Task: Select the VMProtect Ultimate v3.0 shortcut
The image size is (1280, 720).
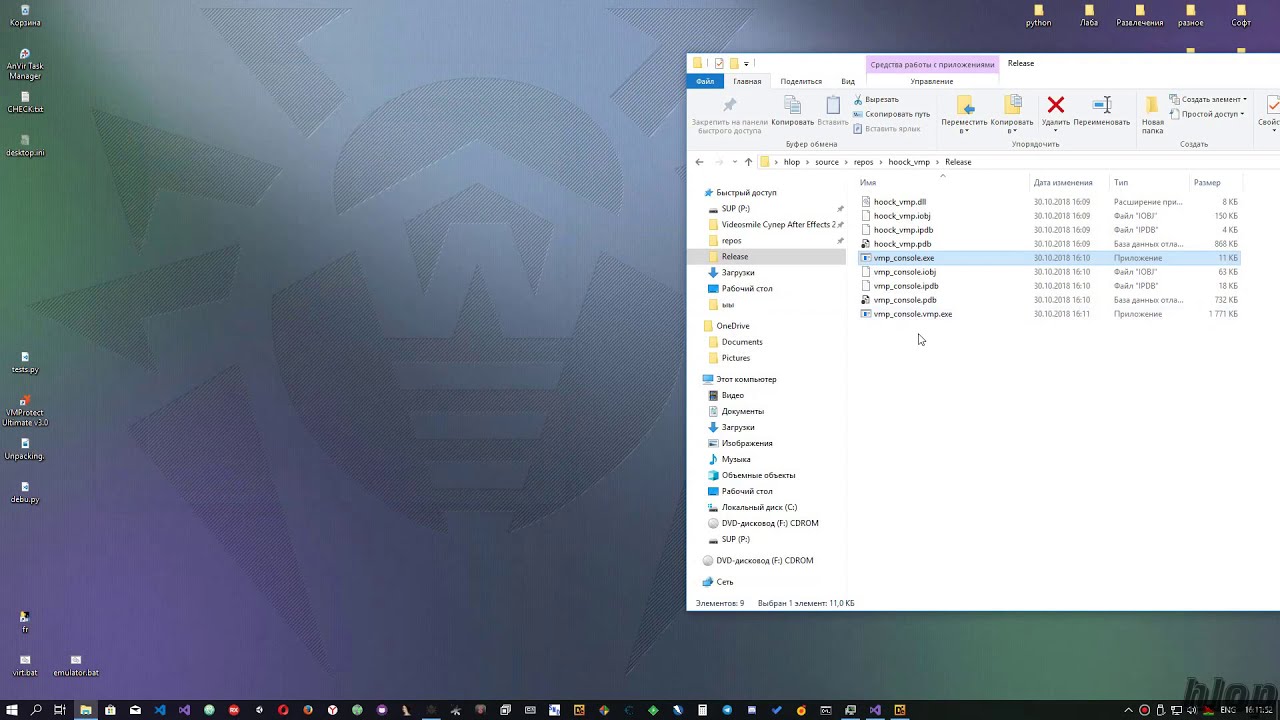Action: pos(25,411)
